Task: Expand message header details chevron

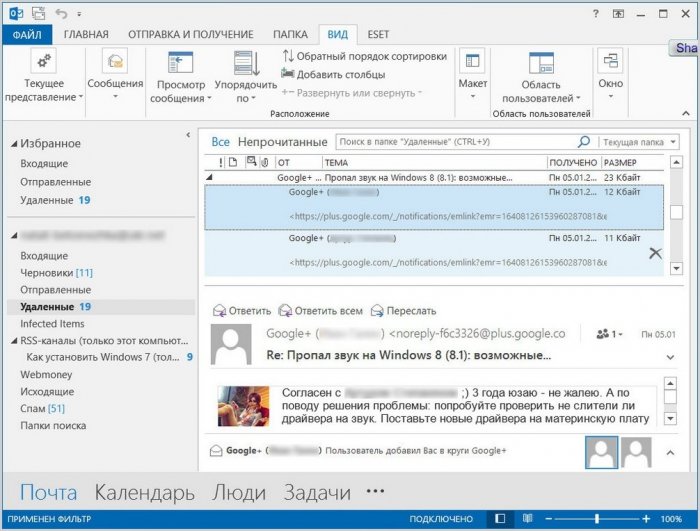Action: pyautogui.click(x=670, y=357)
